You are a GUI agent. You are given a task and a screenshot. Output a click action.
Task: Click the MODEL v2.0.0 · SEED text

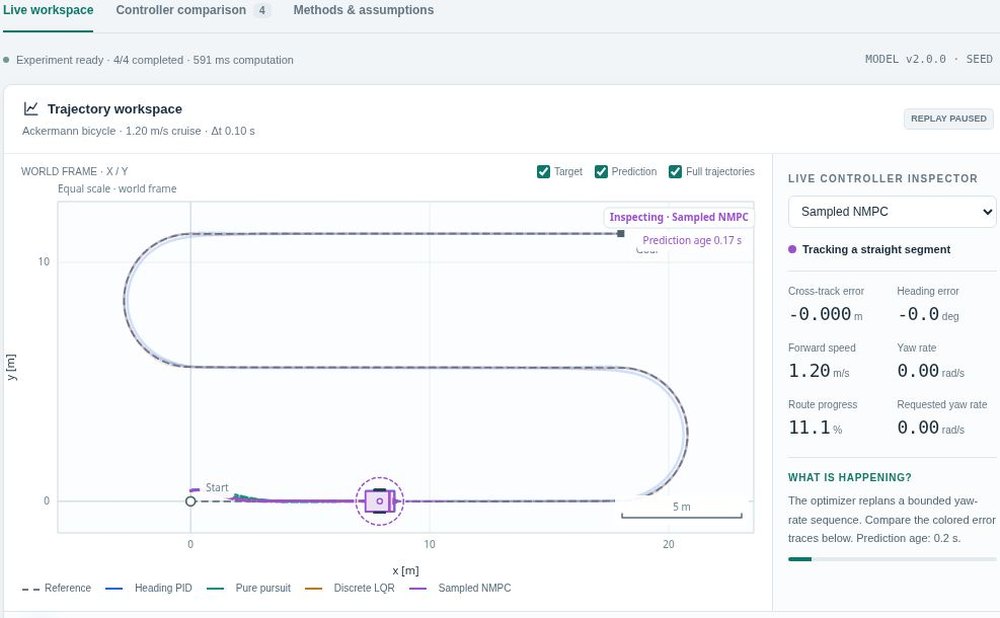click(x=929, y=59)
